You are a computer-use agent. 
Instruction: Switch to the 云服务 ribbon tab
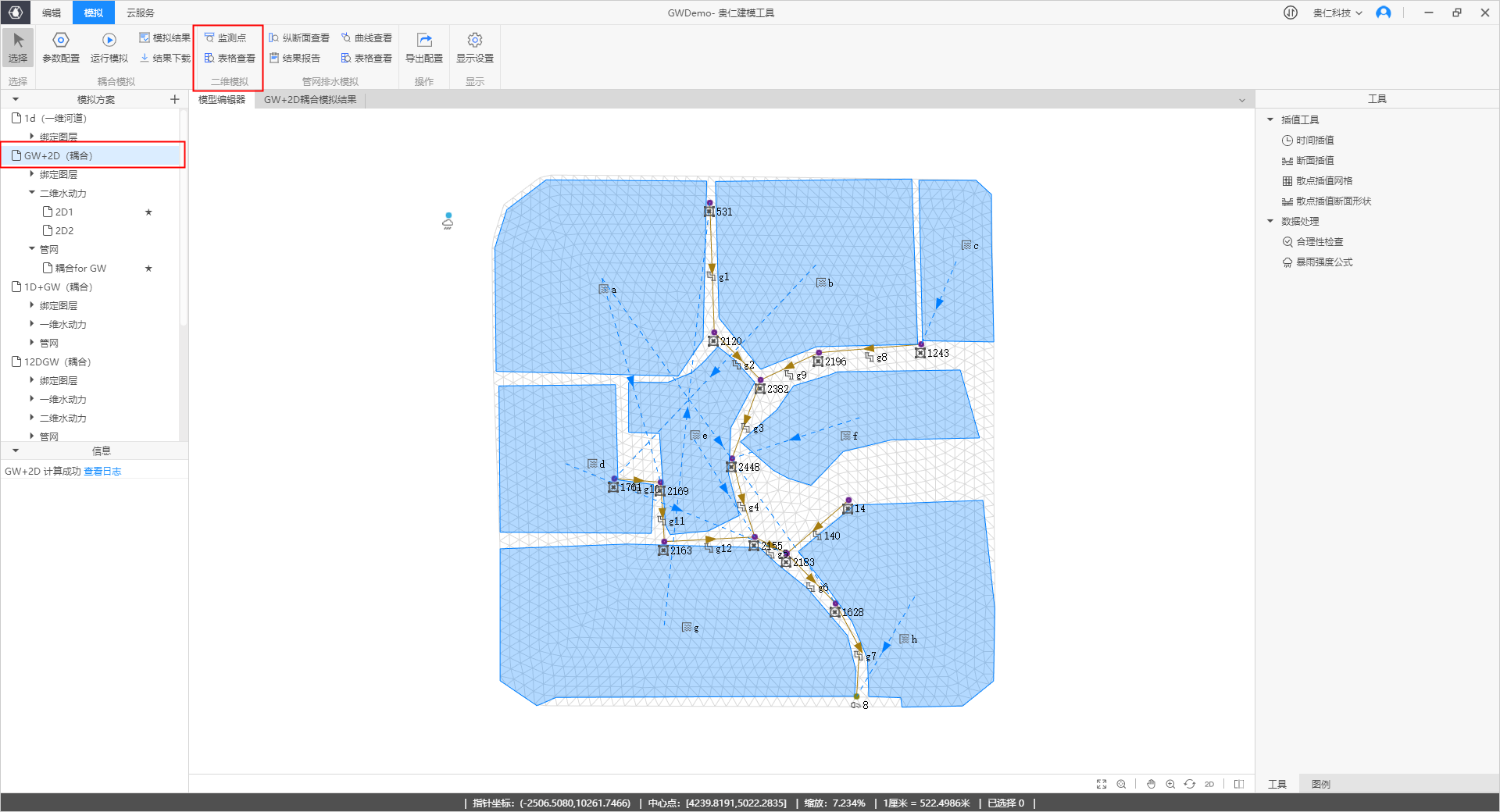coord(141,12)
